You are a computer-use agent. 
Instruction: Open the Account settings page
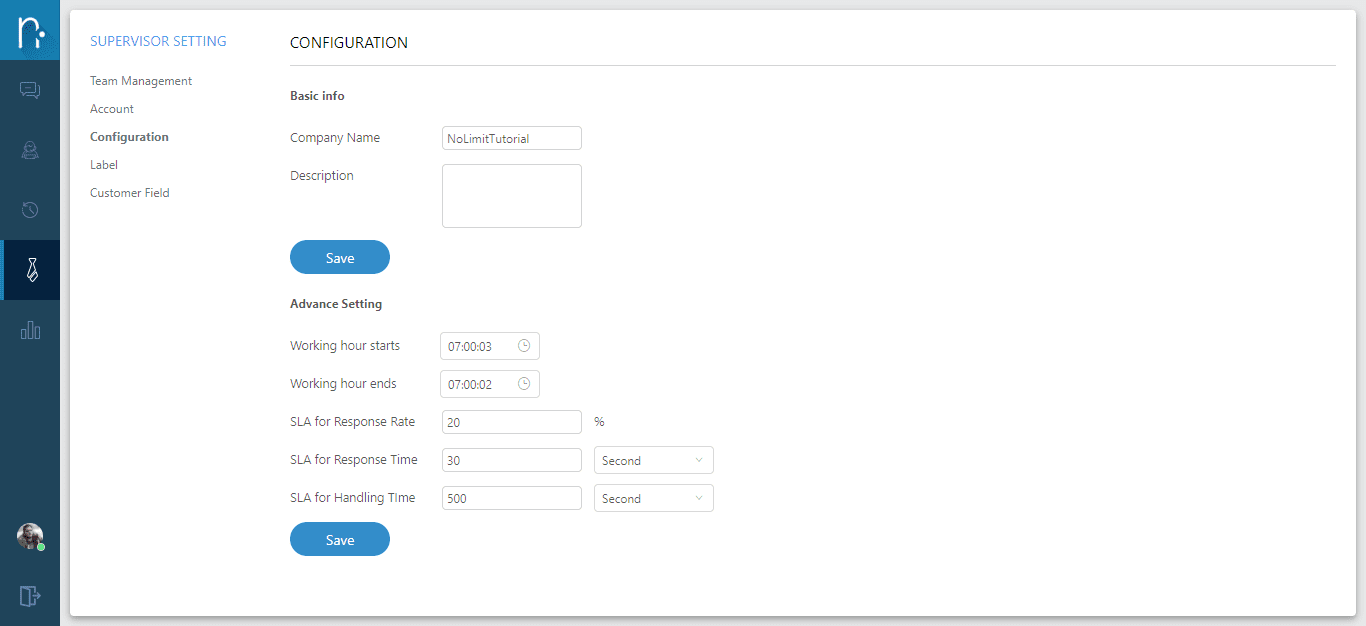click(x=112, y=109)
